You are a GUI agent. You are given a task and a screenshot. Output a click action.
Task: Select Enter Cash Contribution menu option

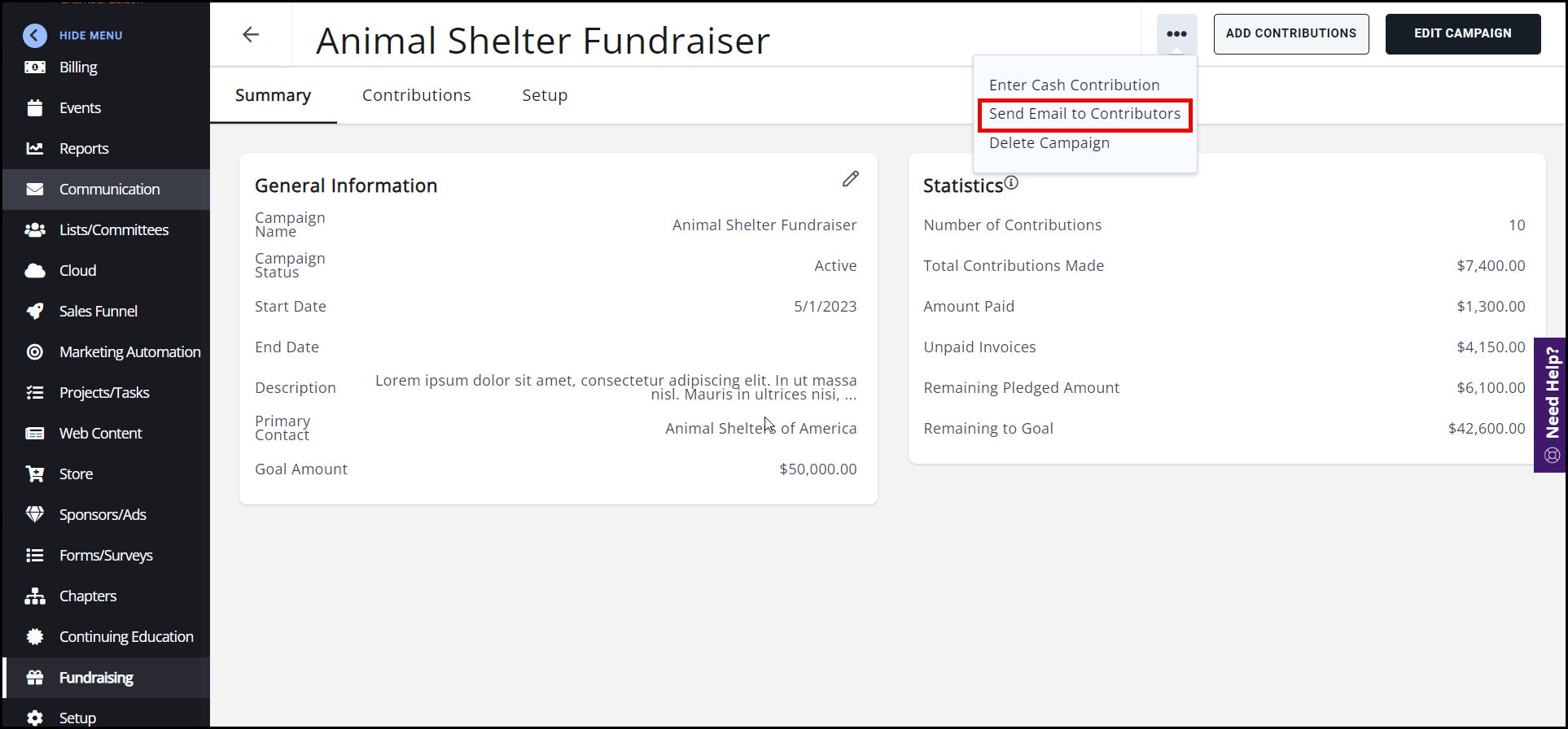(1074, 85)
